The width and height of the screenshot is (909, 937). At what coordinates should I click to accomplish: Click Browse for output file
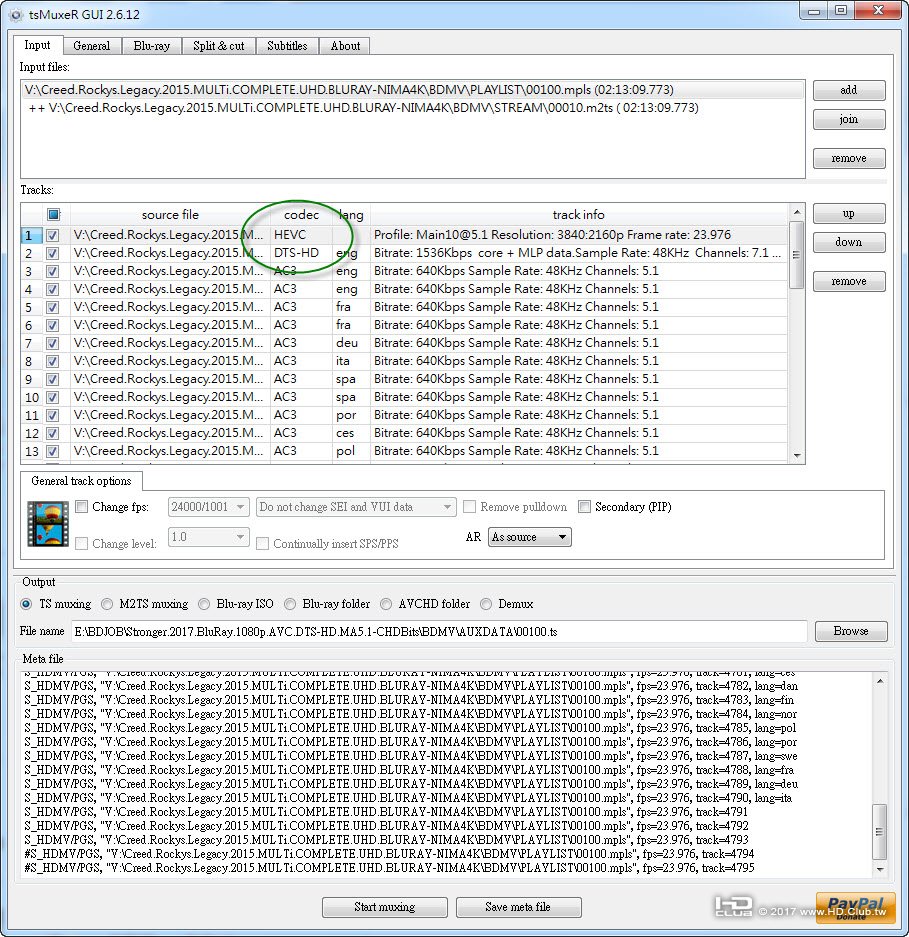pyautogui.click(x=851, y=631)
